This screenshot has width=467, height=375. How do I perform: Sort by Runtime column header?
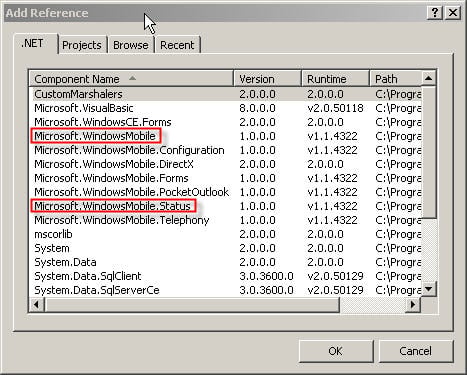336,79
